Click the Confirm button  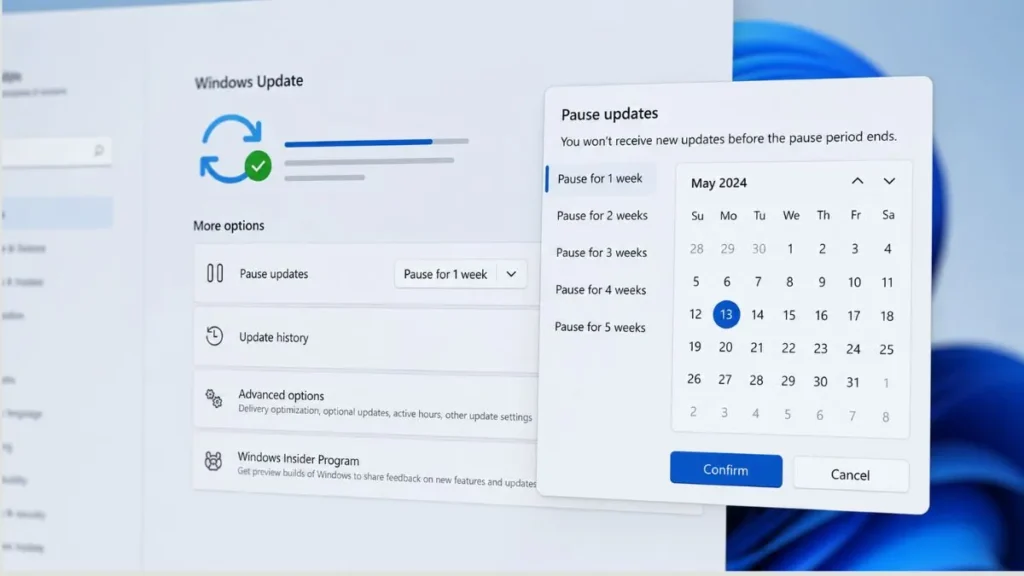[x=725, y=469]
